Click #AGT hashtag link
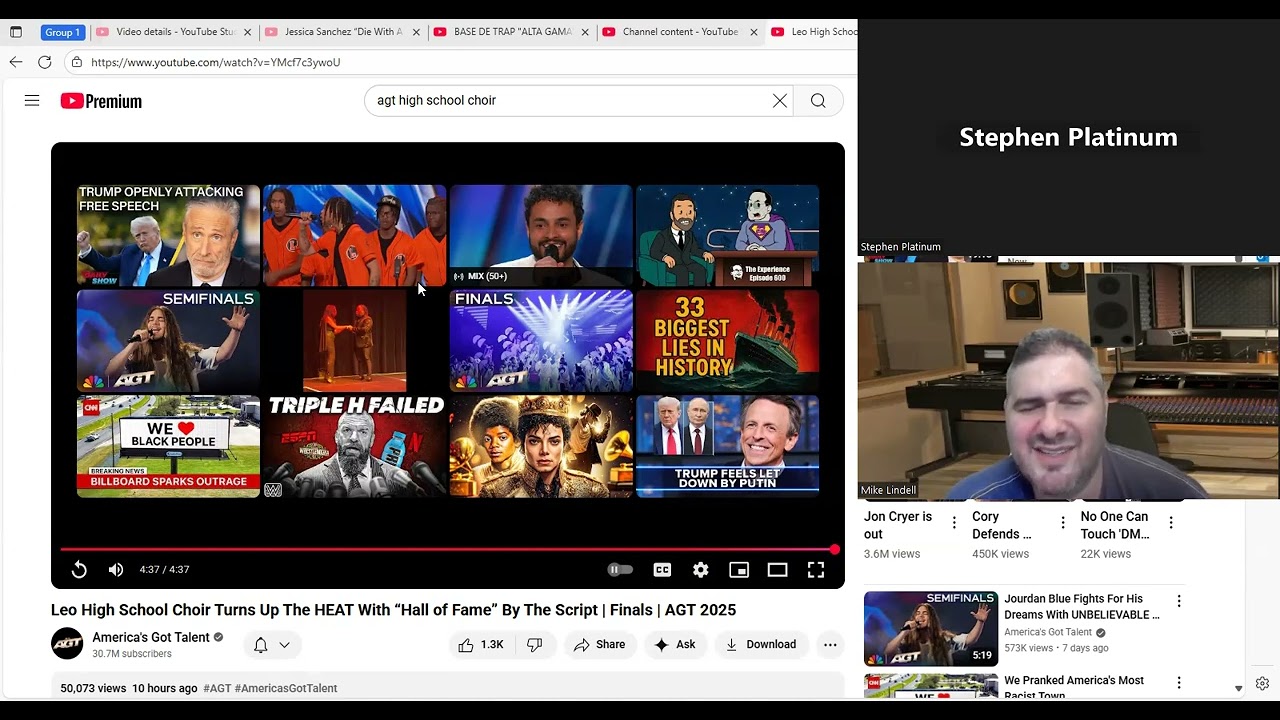The image size is (1280, 720). tap(217, 688)
